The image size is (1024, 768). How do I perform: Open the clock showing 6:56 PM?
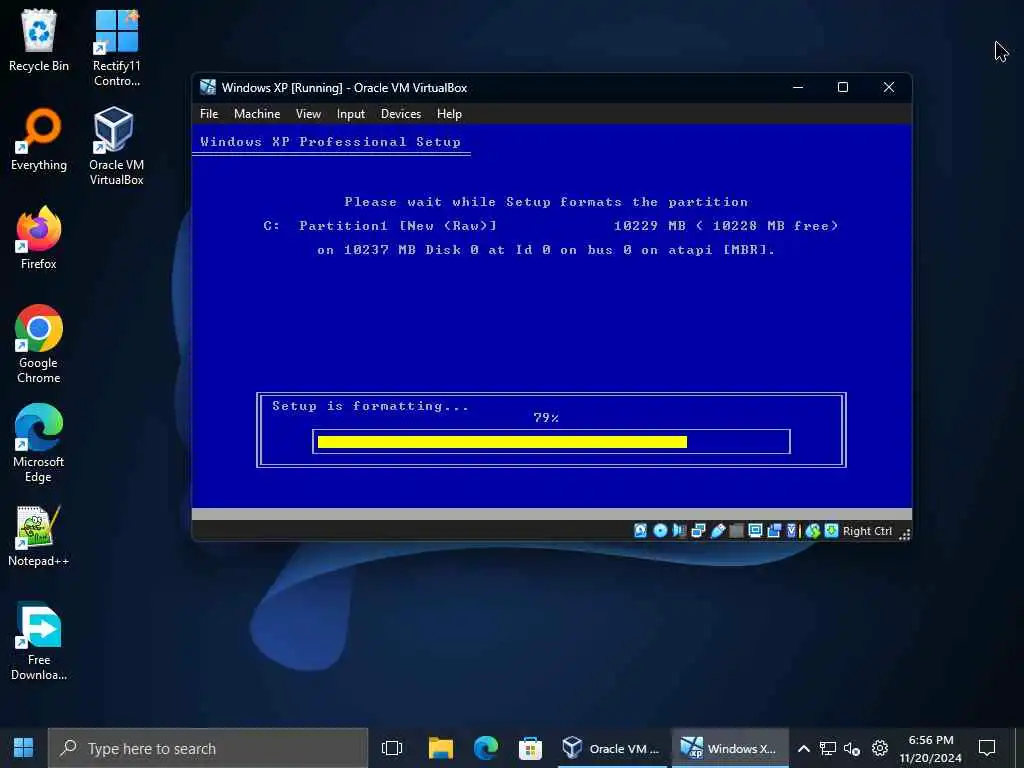click(x=931, y=748)
